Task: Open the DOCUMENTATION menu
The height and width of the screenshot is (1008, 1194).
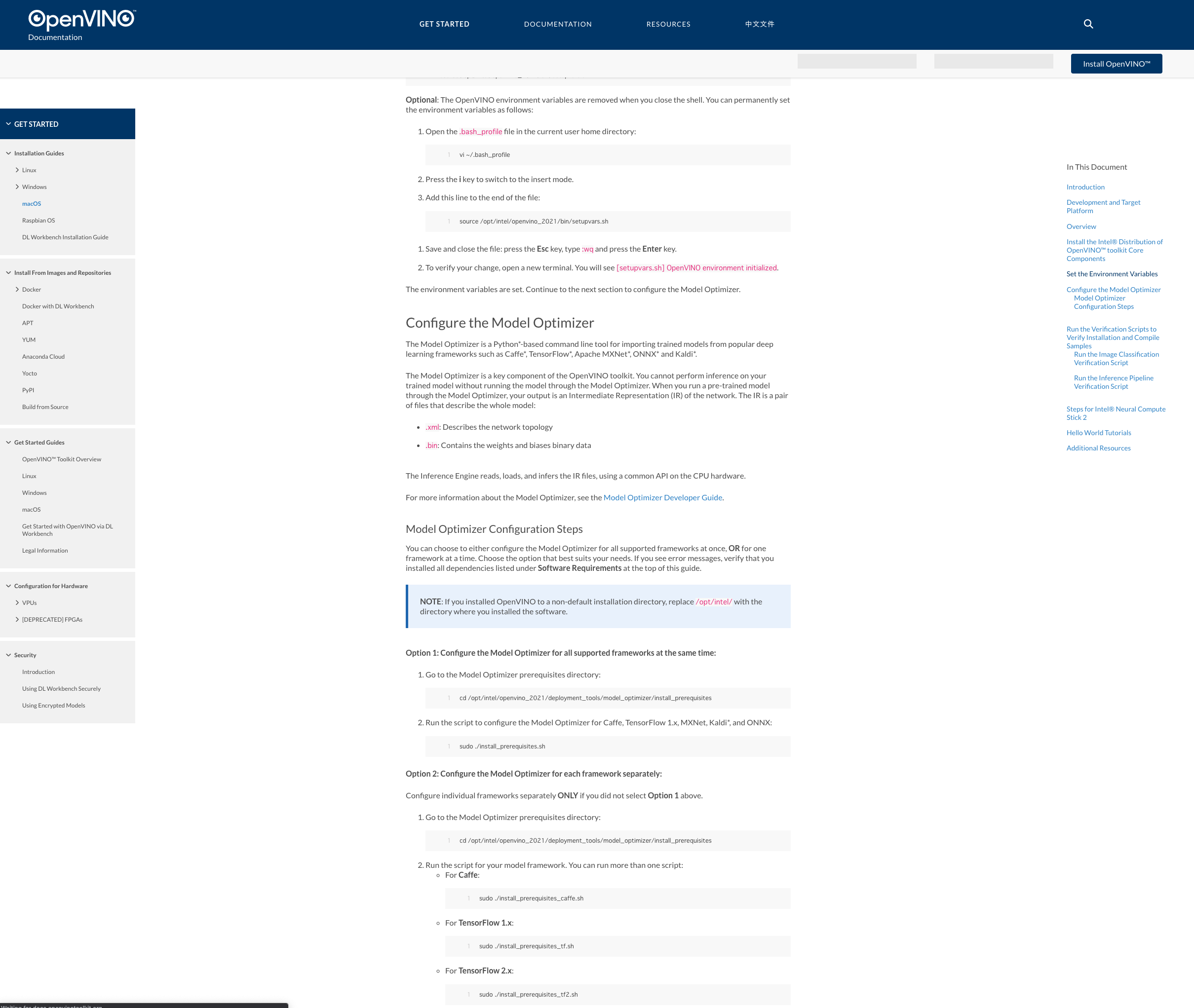Action: (557, 24)
